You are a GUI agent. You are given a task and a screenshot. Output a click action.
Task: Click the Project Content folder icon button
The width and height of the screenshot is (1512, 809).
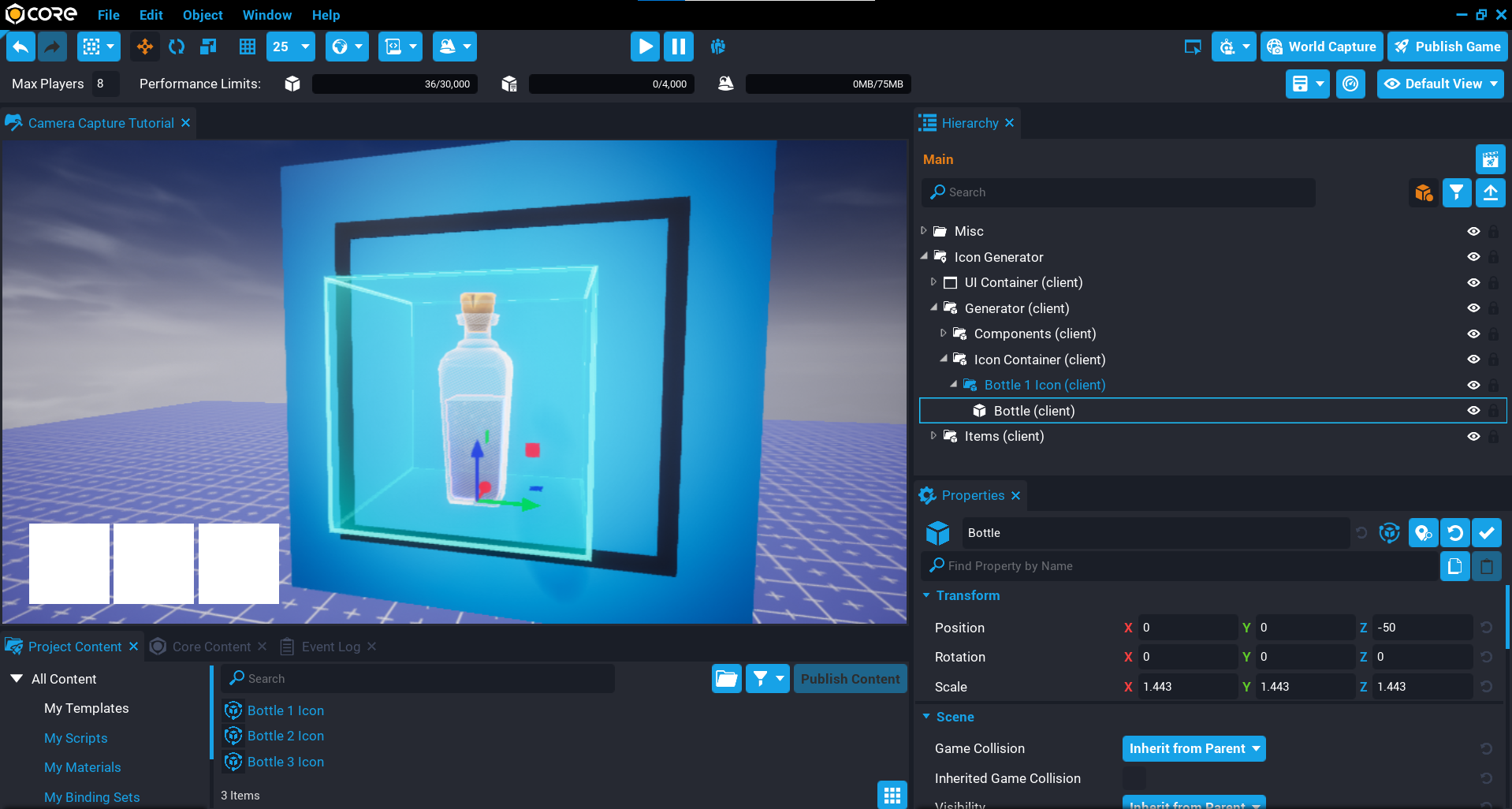pyautogui.click(x=726, y=679)
